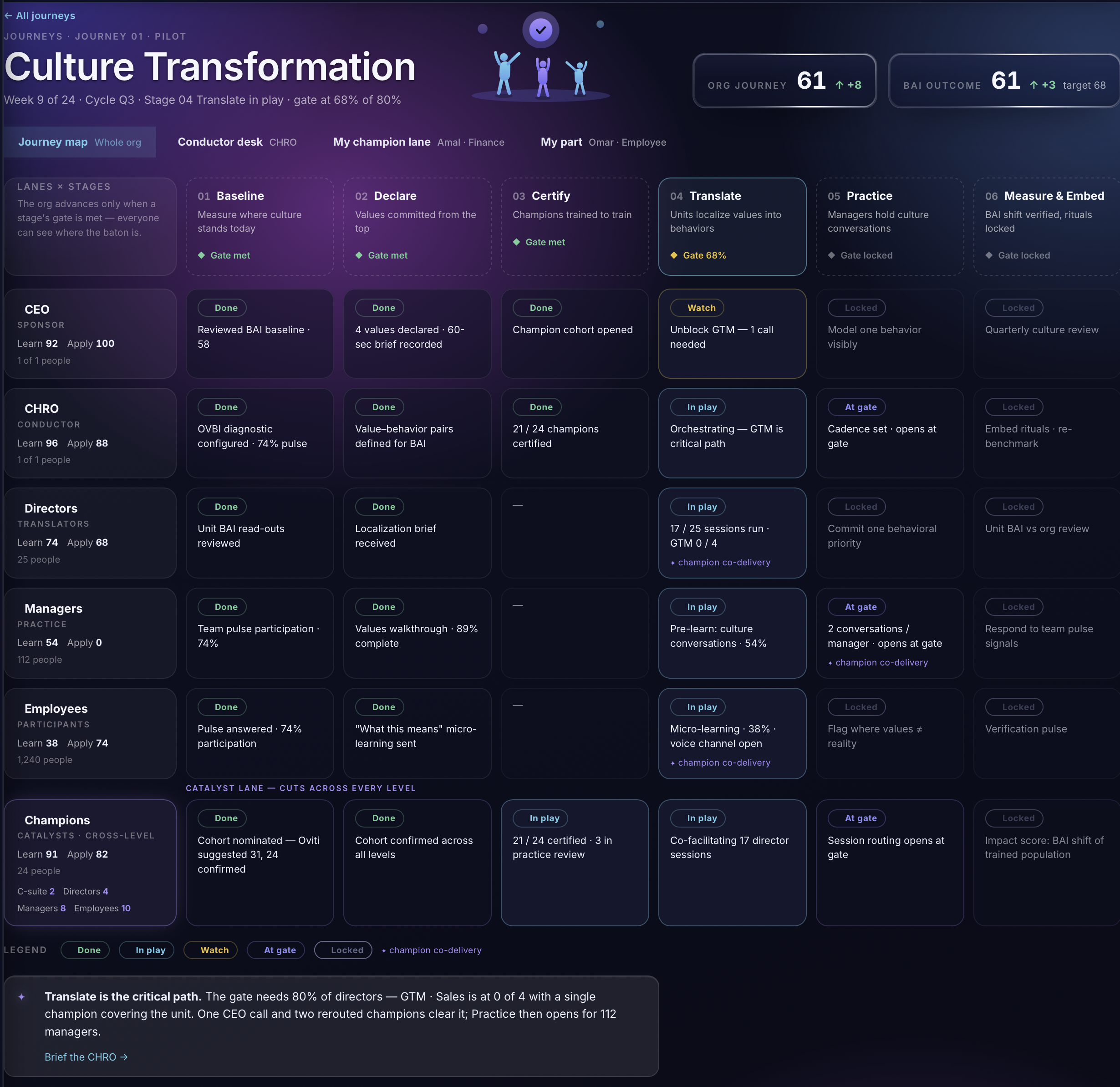This screenshot has height=1087, width=1120.
Task: Select the 05 Practice stage header
Action: 890,227
